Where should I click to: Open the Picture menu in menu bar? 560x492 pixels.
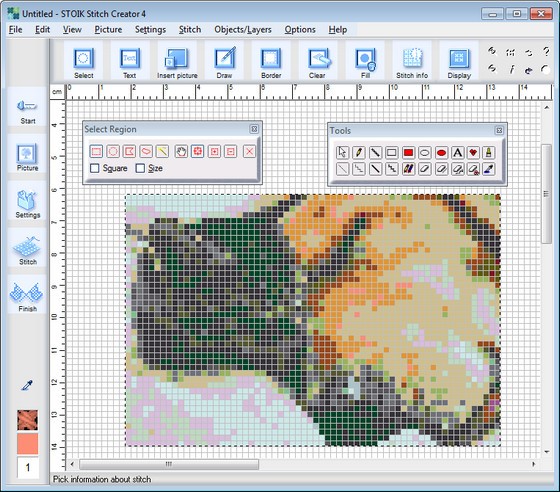pyautogui.click(x=108, y=30)
